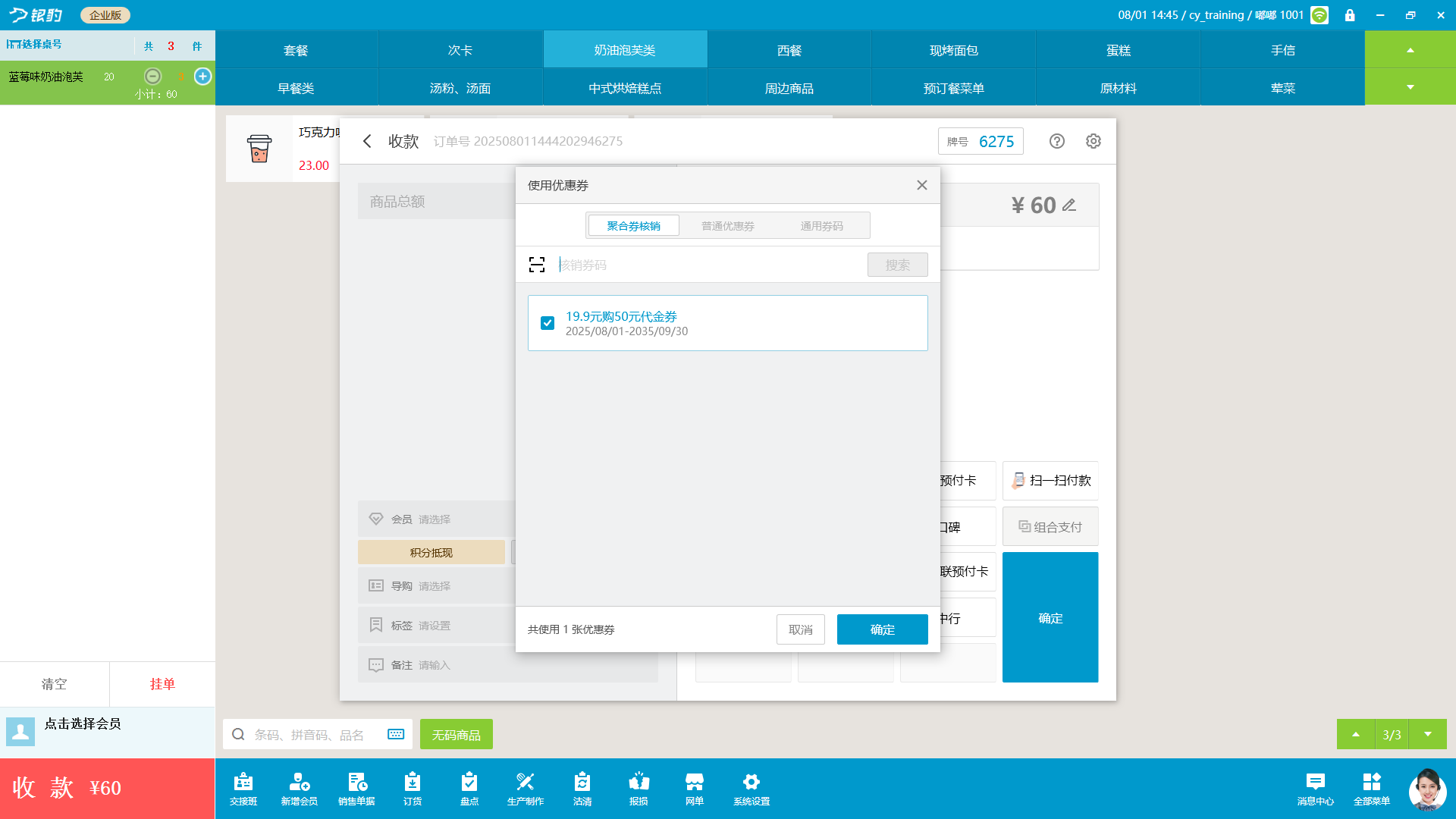Click the large payment-panel 确定 button
This screenshot has height=819, width=1456.
[x=1050, y=617]
